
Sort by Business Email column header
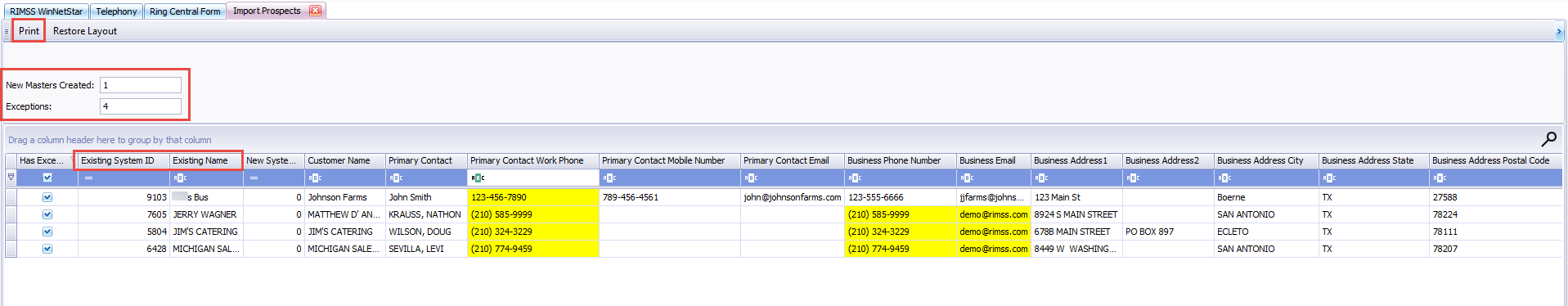pos(993,160)
